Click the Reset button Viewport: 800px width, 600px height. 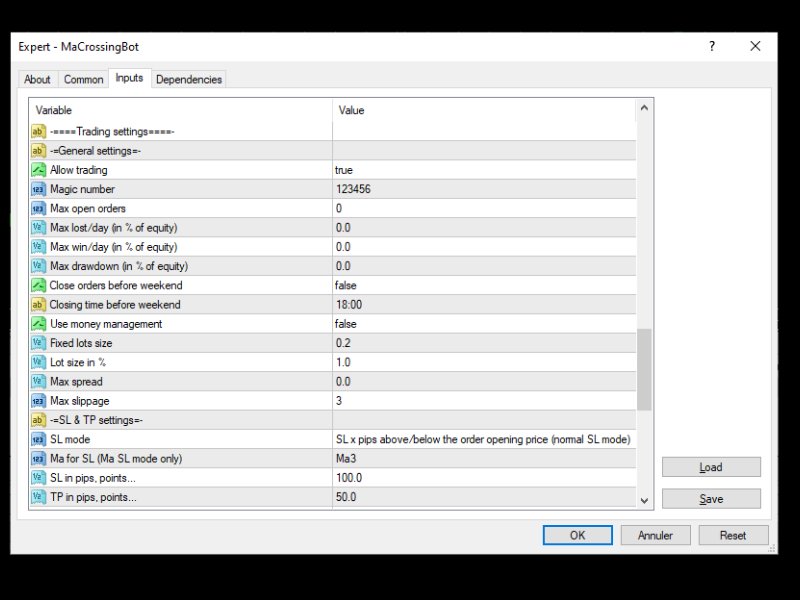(x=733, y=535)
